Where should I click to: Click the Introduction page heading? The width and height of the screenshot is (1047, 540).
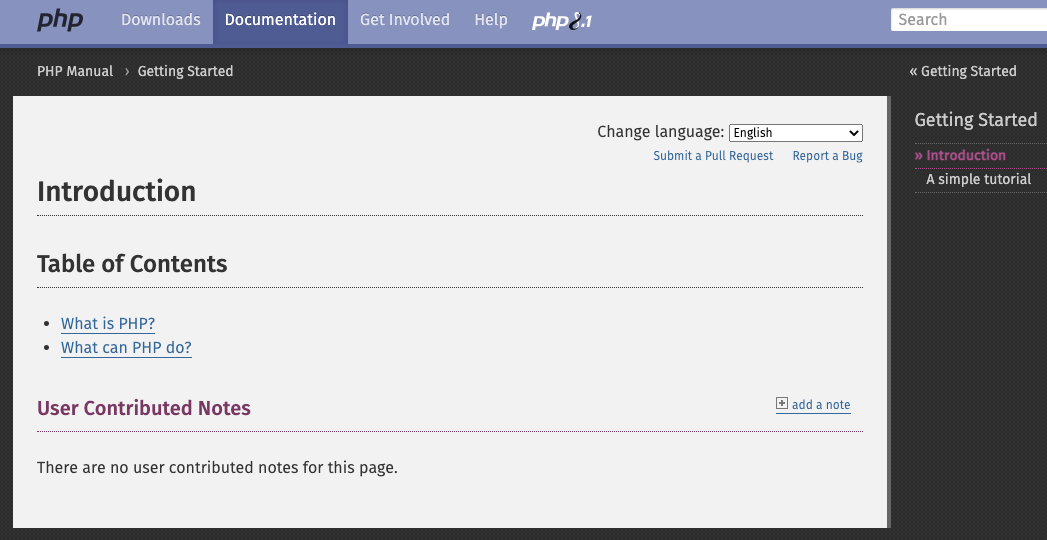(x=117, y=192)
